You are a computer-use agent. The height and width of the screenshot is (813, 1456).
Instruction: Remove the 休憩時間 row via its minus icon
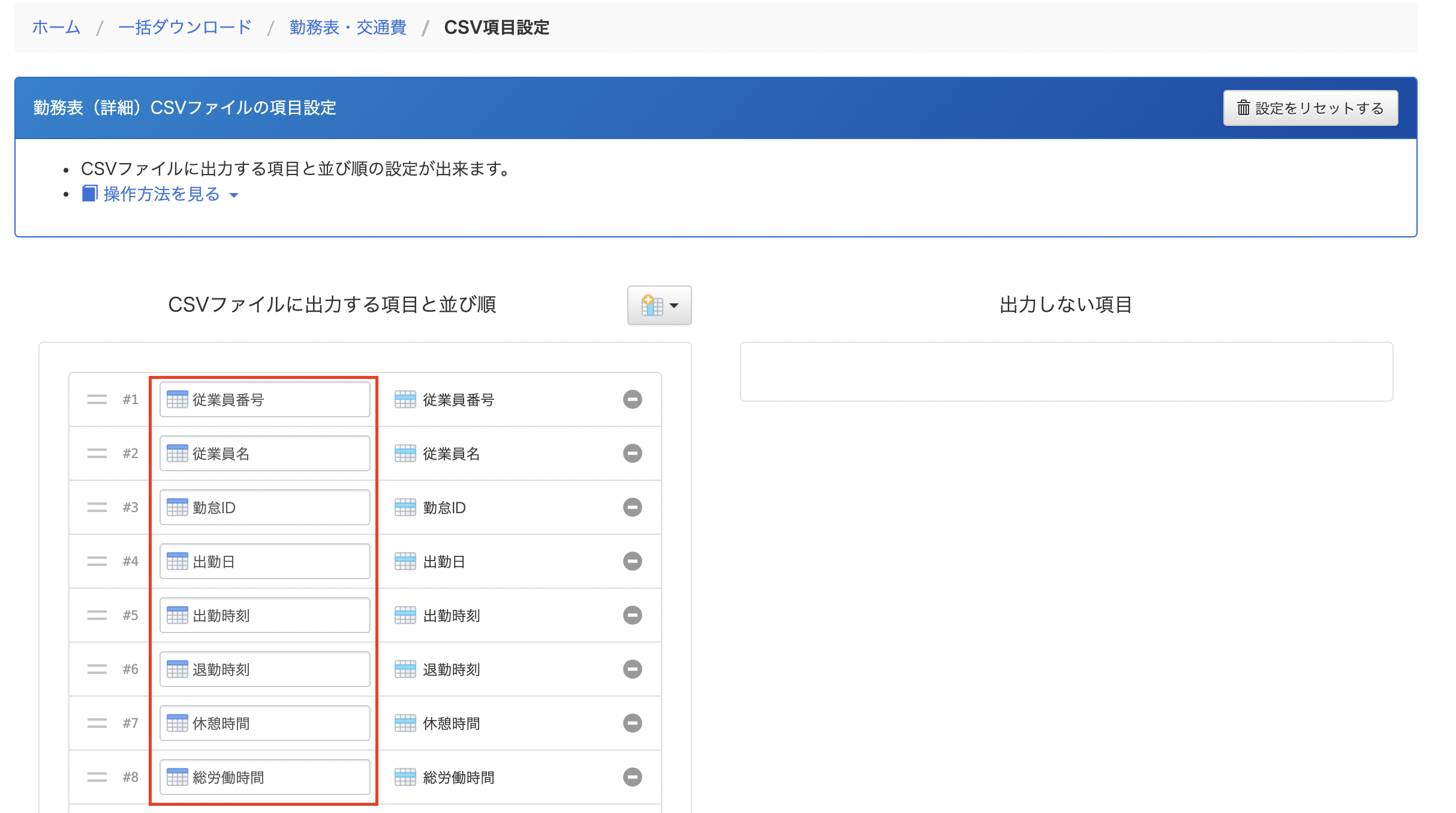click(632, 723)
